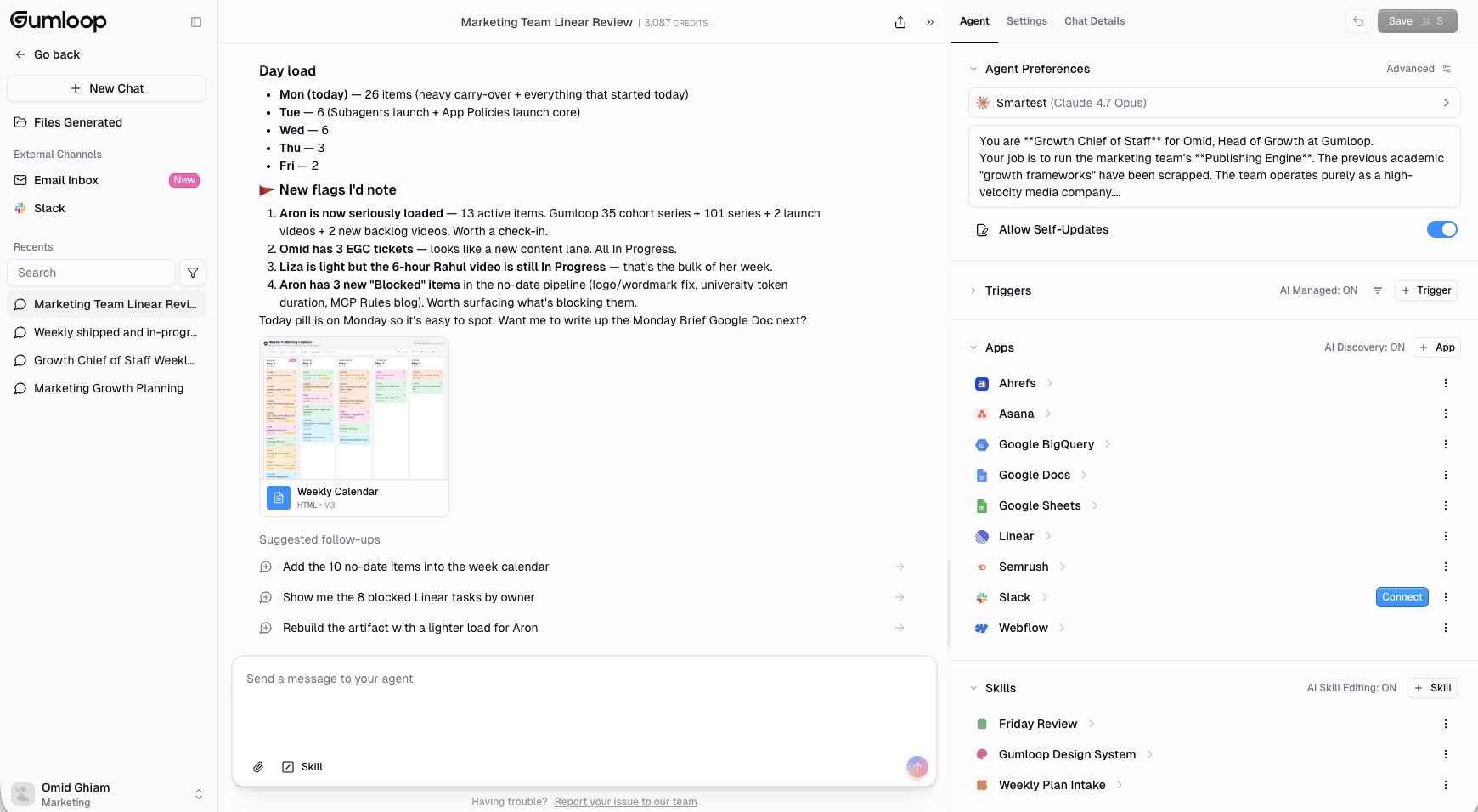Click the New Chat button
This screenshot has height=812, width=1478.
click(x=107, y=88)
